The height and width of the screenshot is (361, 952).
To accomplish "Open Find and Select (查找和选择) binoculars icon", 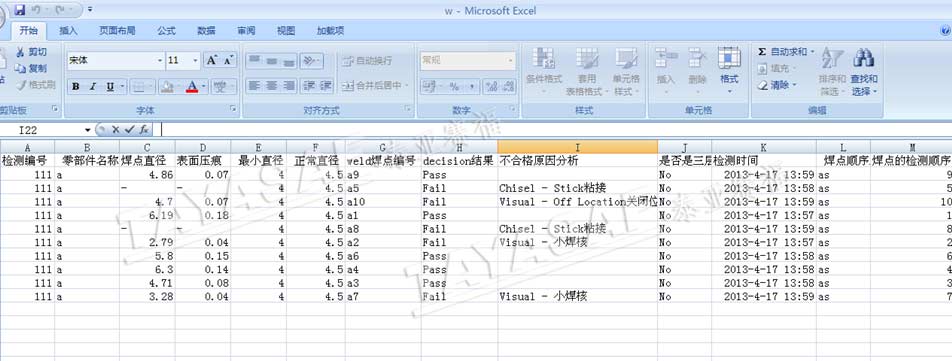I will (863, 59).
